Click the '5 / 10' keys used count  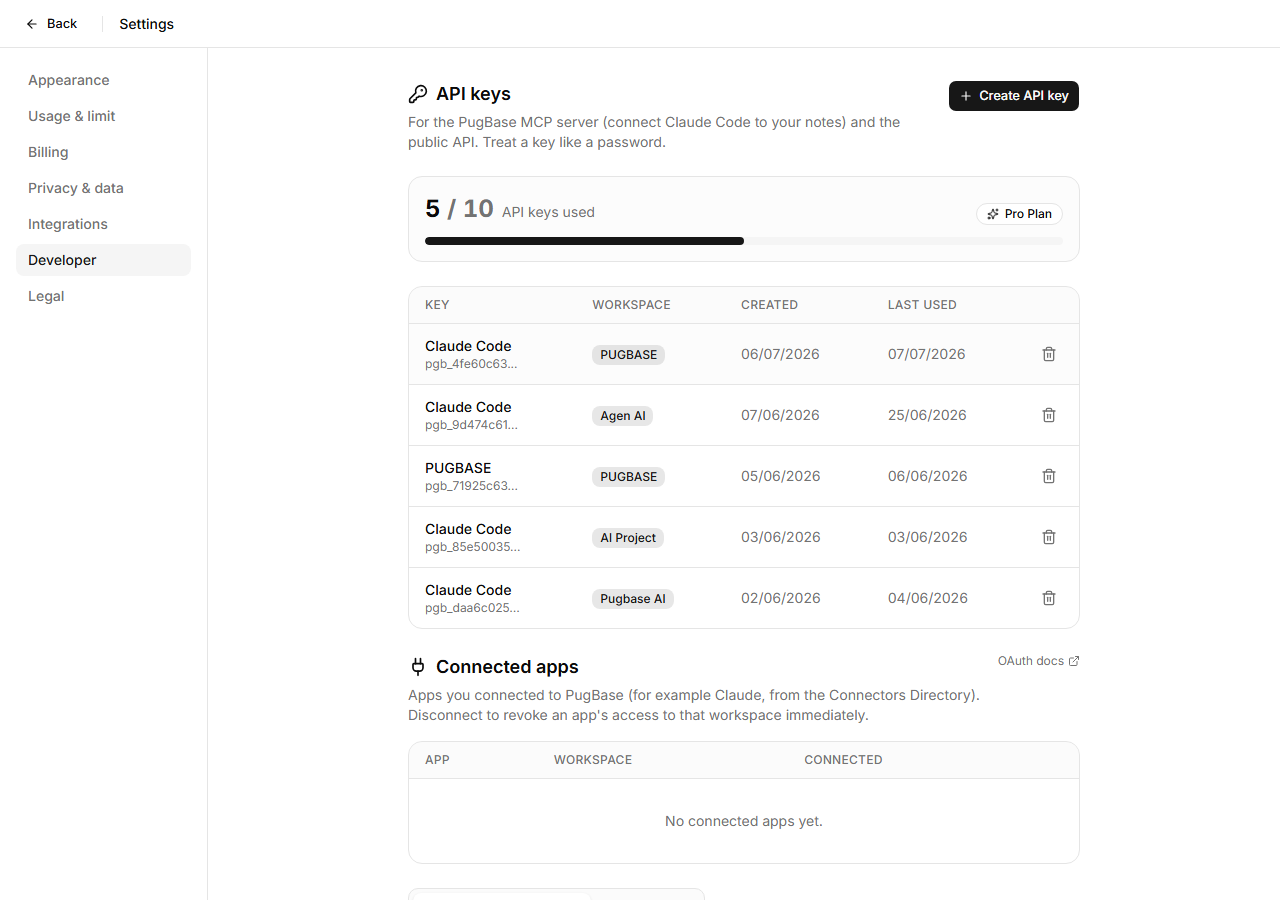(459, 209)
